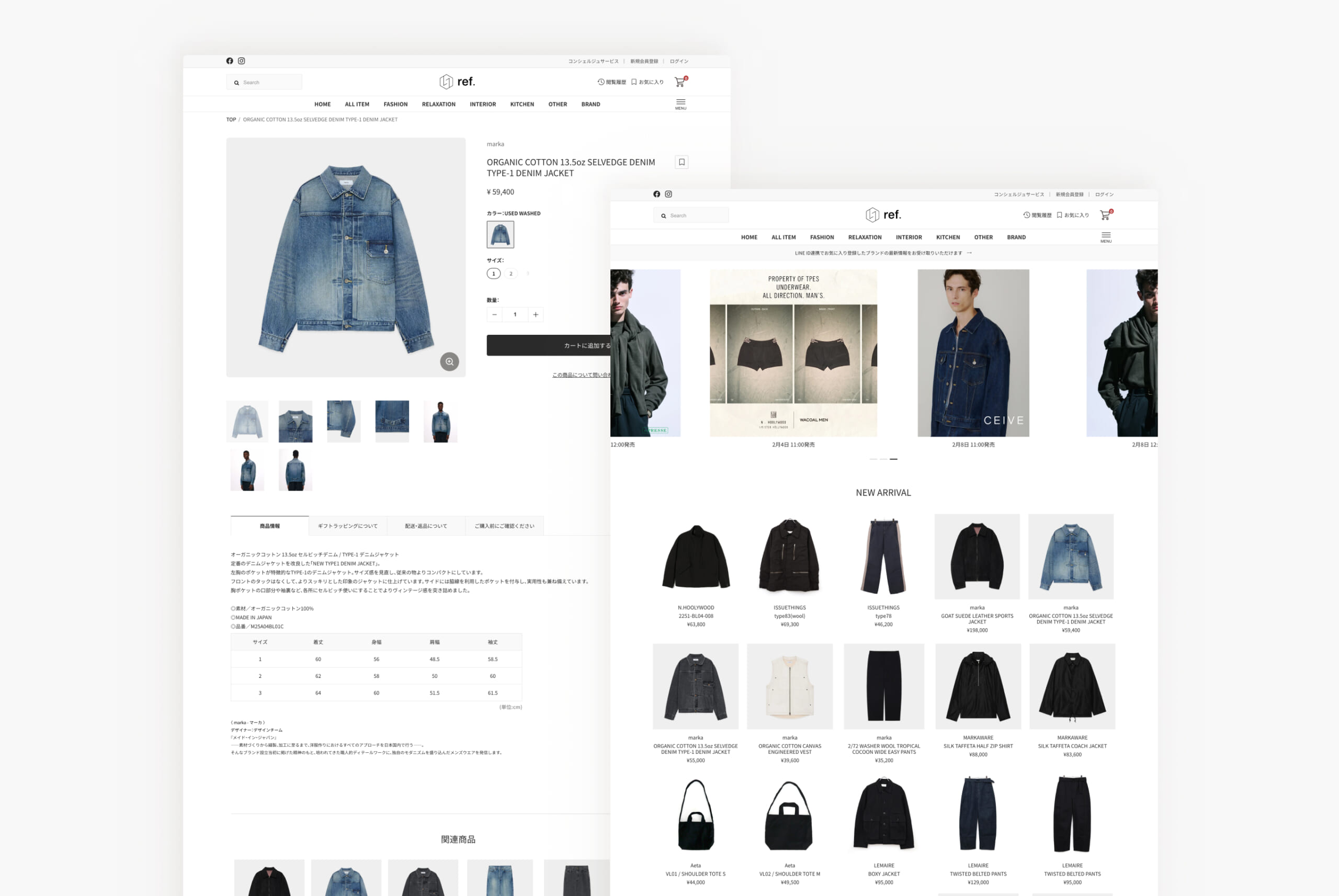
Task: Select collar close-up thumbnail
Action: [x=296, y=422]
